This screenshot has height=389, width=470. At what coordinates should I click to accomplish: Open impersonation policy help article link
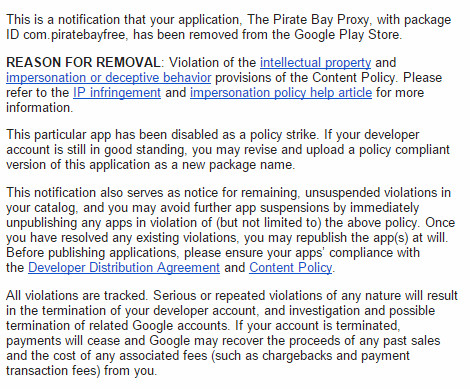point(281,93)
